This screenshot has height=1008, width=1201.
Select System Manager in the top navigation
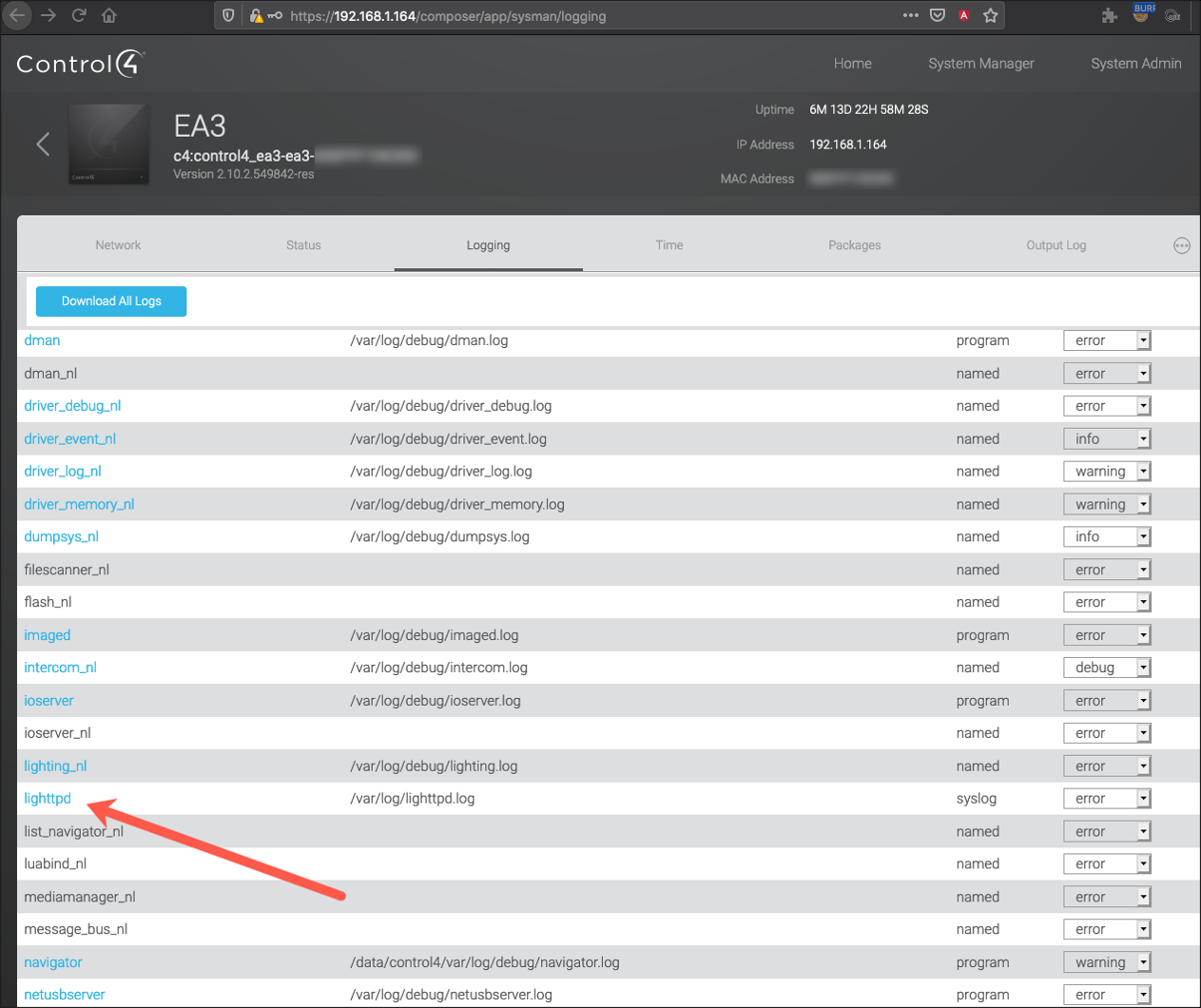980,64
